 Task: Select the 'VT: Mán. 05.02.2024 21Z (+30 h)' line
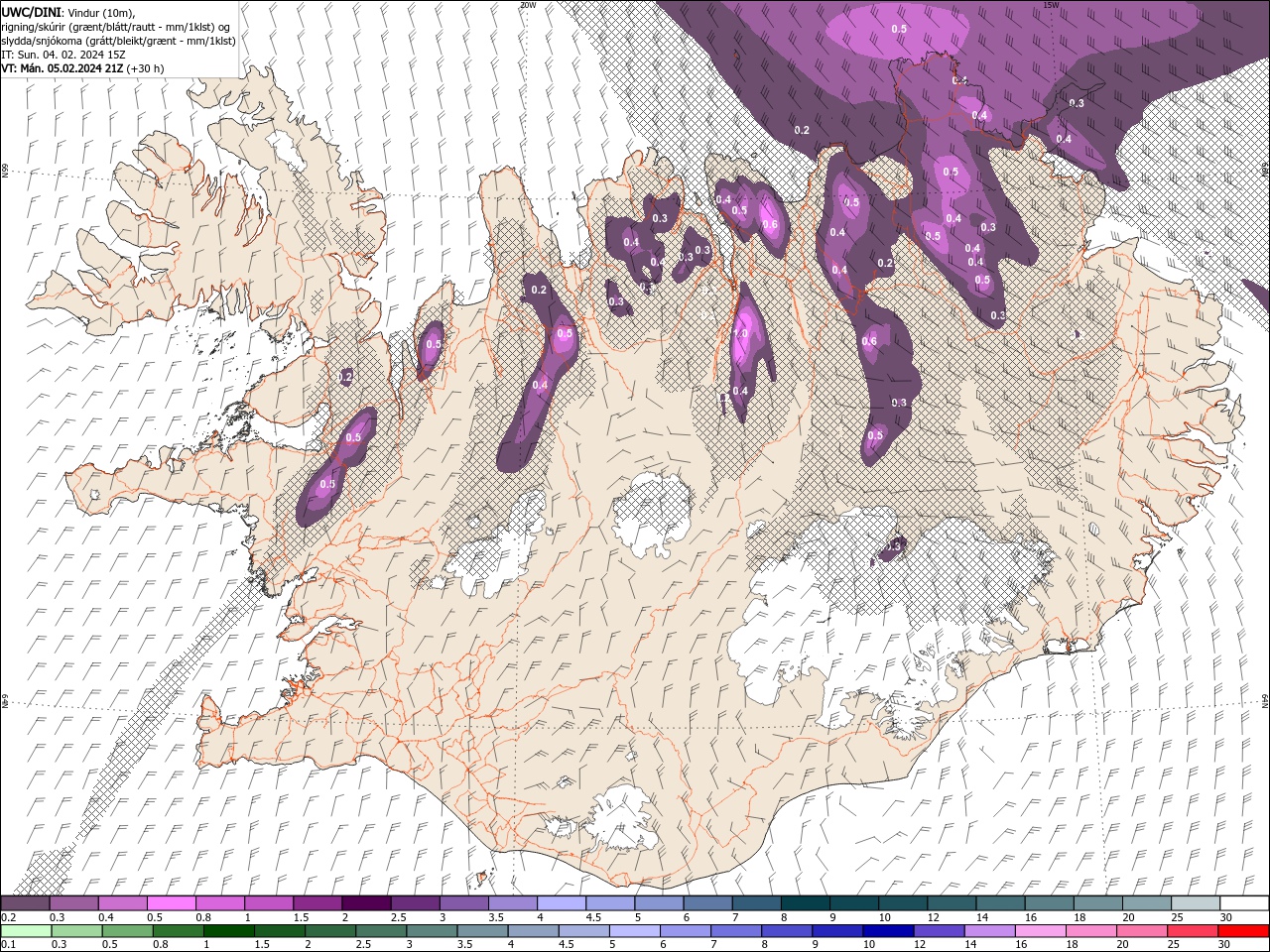pos(82,68)
